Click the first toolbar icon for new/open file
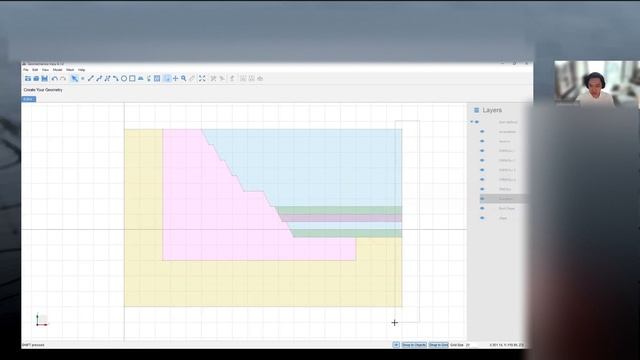The width and height of the screenshot is (640, 360). (x=28, y=78)
